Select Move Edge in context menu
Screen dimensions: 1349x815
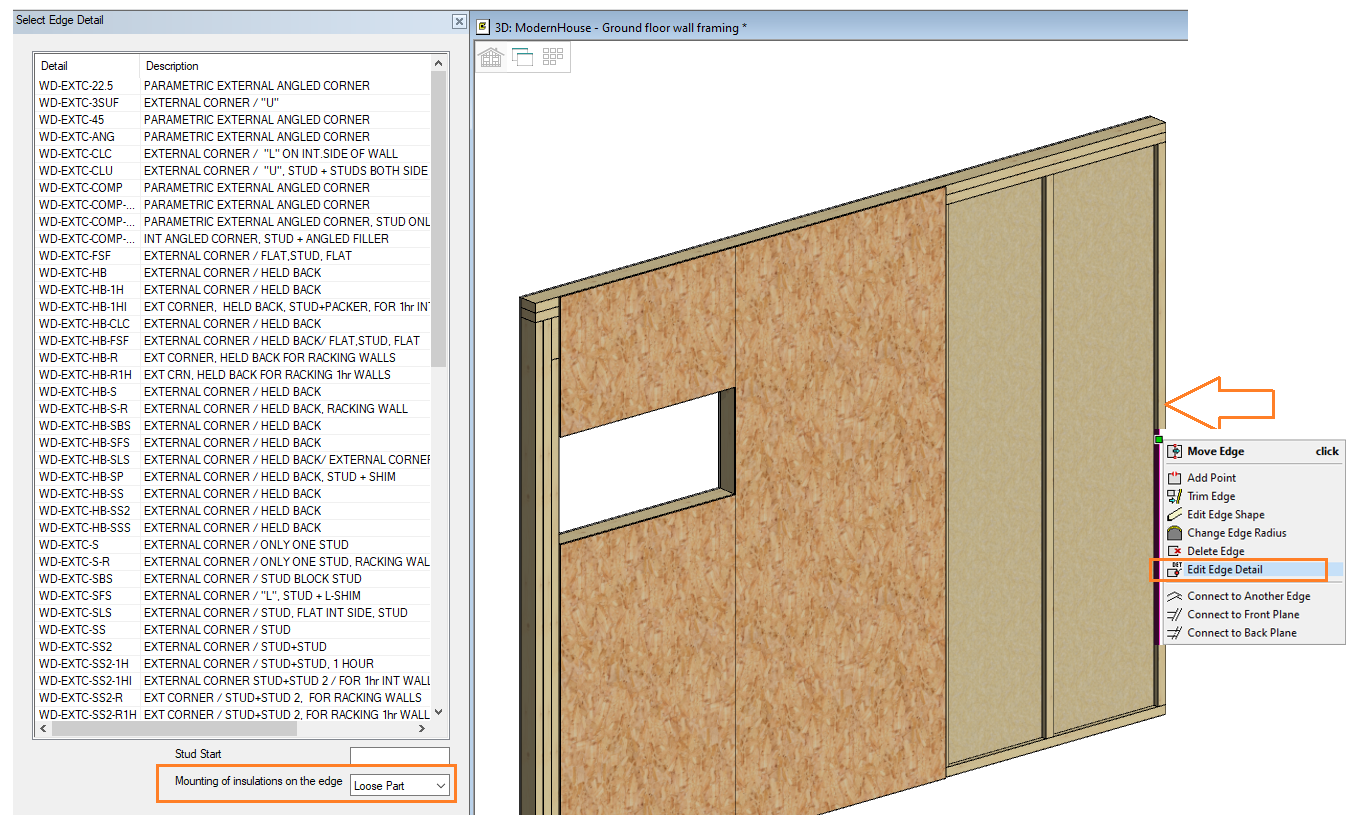[1215, 452]
